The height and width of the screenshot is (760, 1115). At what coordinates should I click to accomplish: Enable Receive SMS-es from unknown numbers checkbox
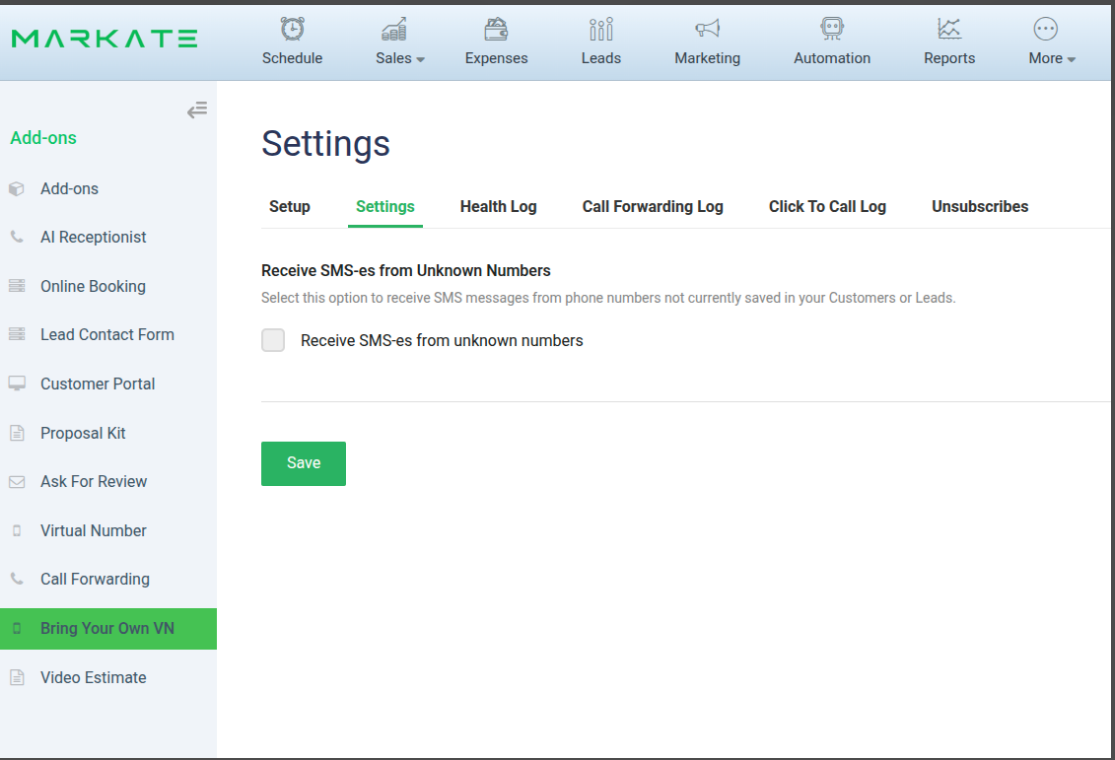(273, 340)
